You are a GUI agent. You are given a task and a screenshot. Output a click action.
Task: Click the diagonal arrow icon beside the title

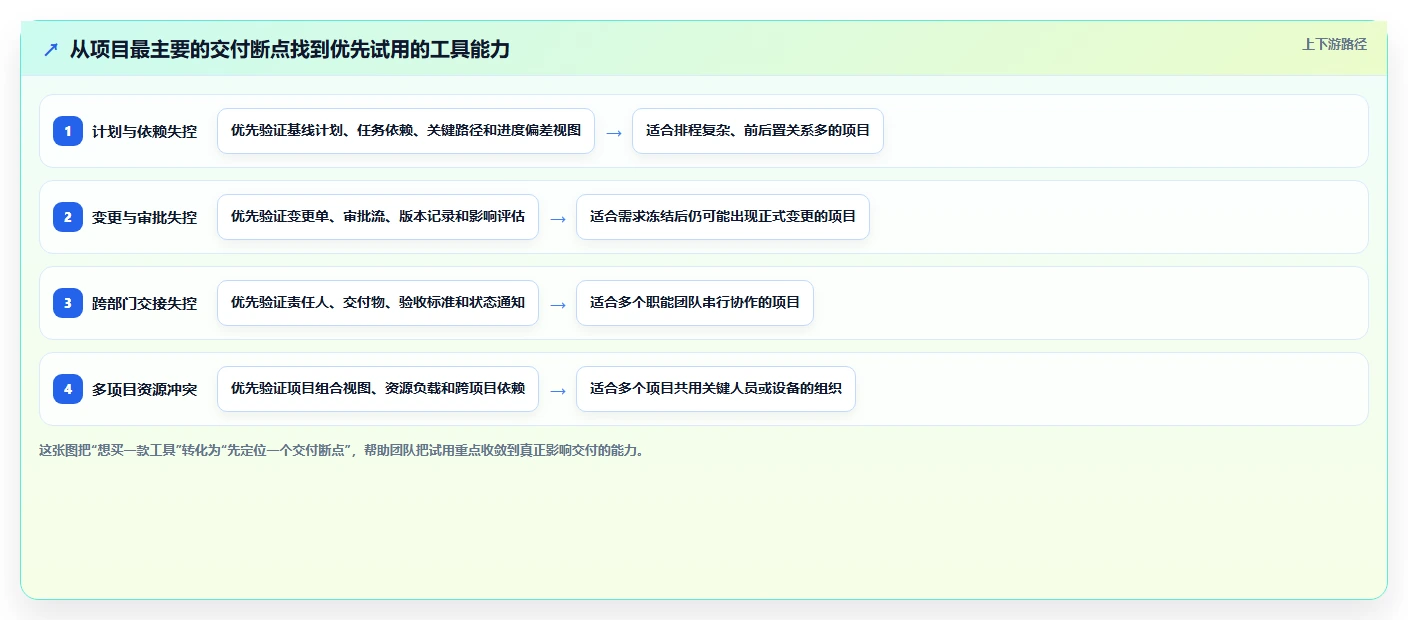51,49
